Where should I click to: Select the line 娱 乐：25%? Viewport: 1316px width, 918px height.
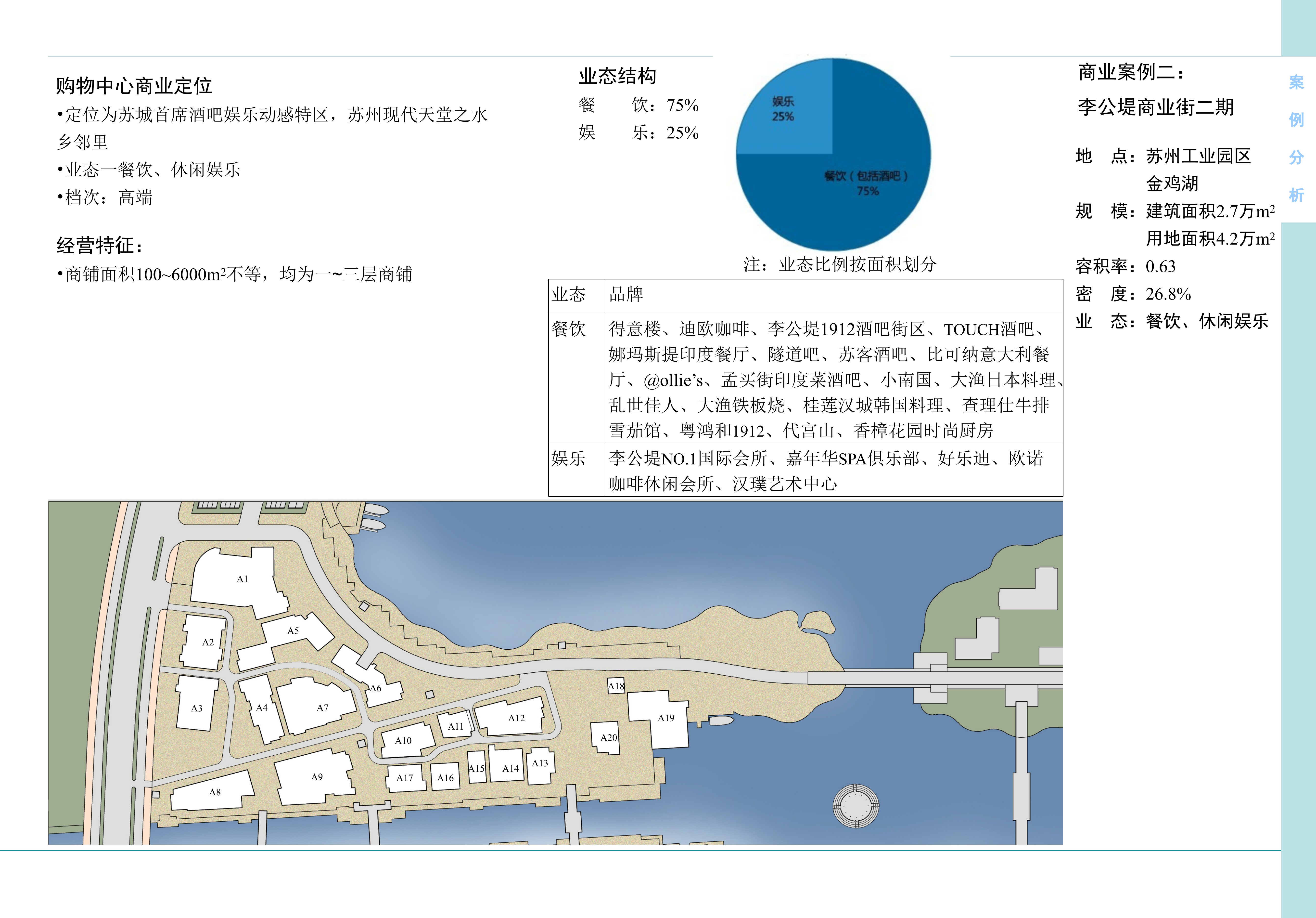[639, 132]
